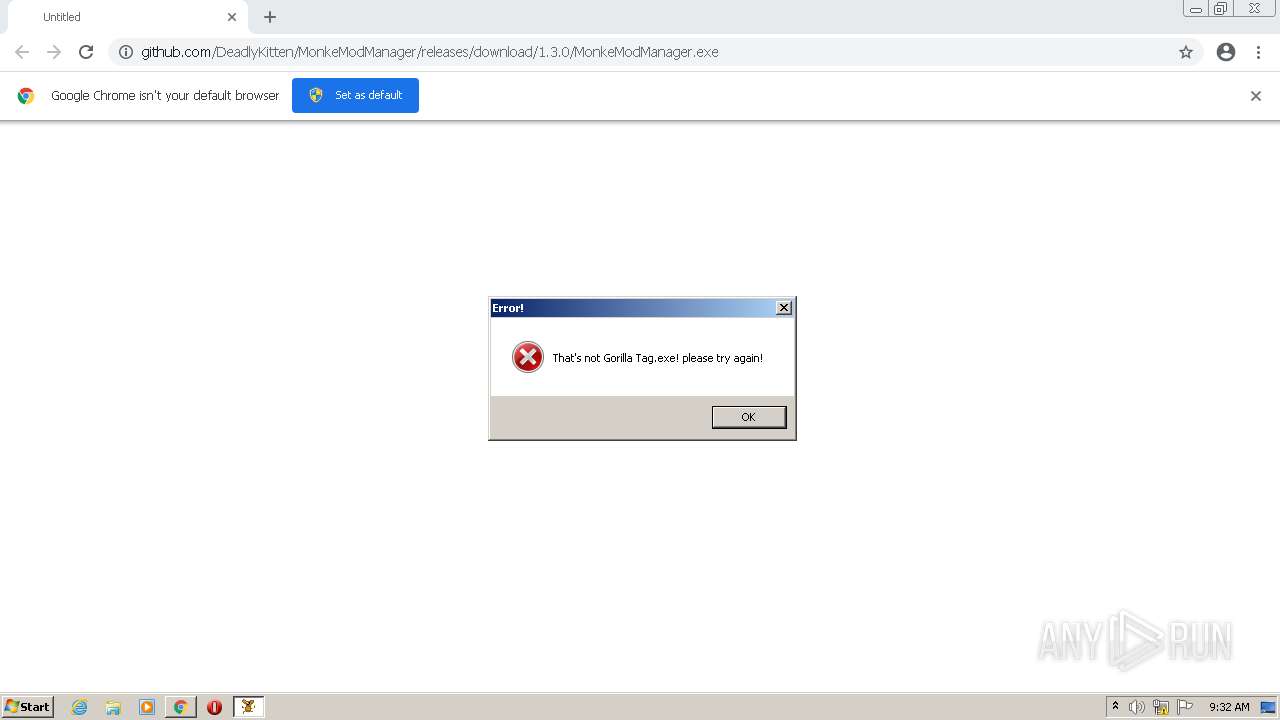The image size is (1280, 720).
Task: Close the Chrome window
Action: 1254,8
